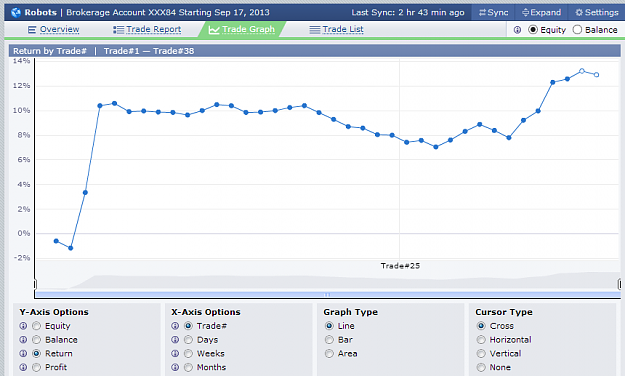Viewport: 625px width, 376px height.
Task: Open the Settings gear button
Action: coord(596,12)
